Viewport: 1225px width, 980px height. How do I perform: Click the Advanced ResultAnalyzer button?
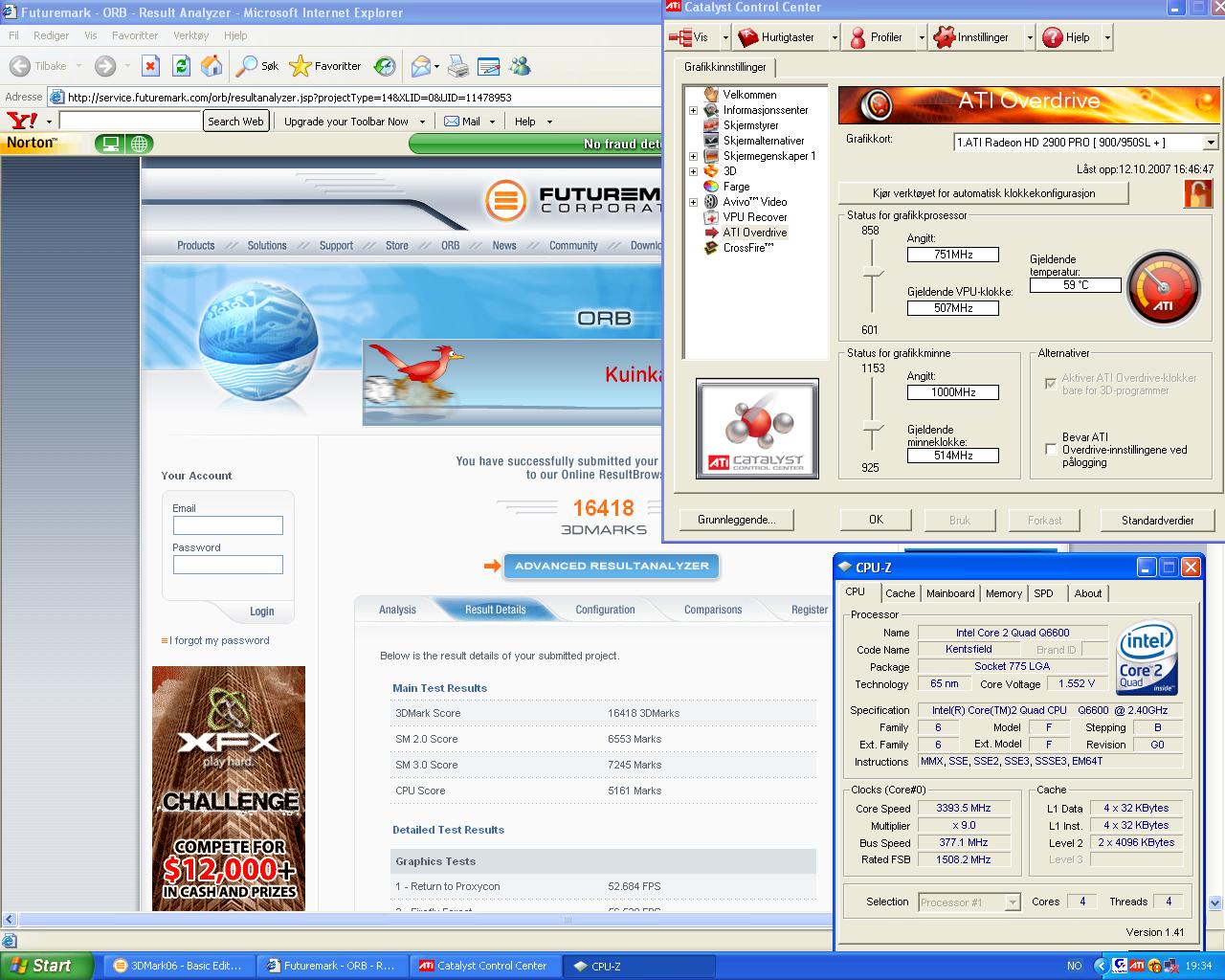612,566
